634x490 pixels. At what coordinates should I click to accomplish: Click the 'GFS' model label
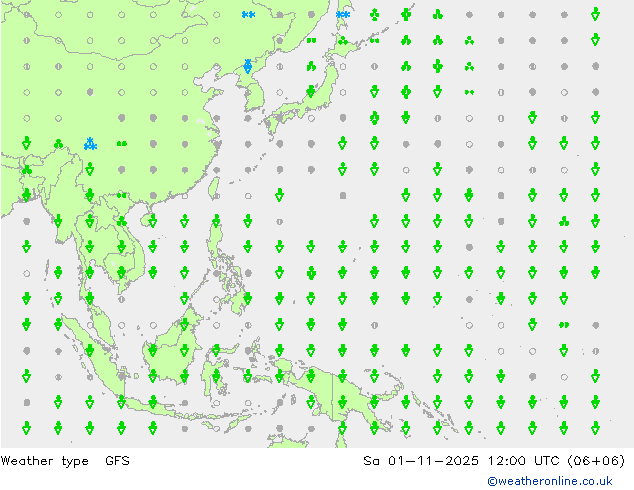click(117, 460)
